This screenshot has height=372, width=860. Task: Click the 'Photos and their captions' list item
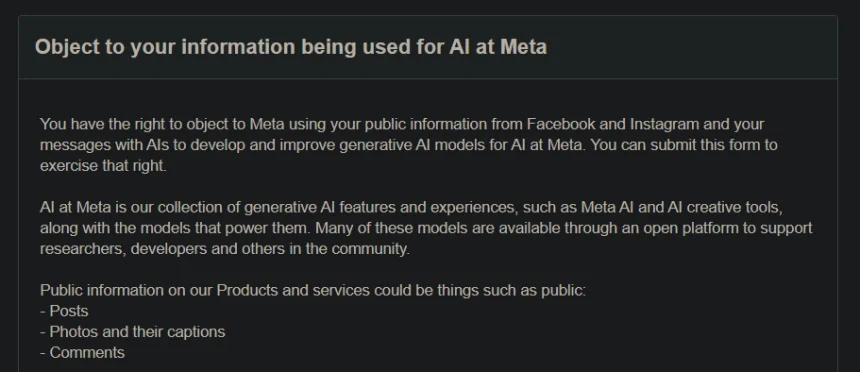tap(132, 332)
